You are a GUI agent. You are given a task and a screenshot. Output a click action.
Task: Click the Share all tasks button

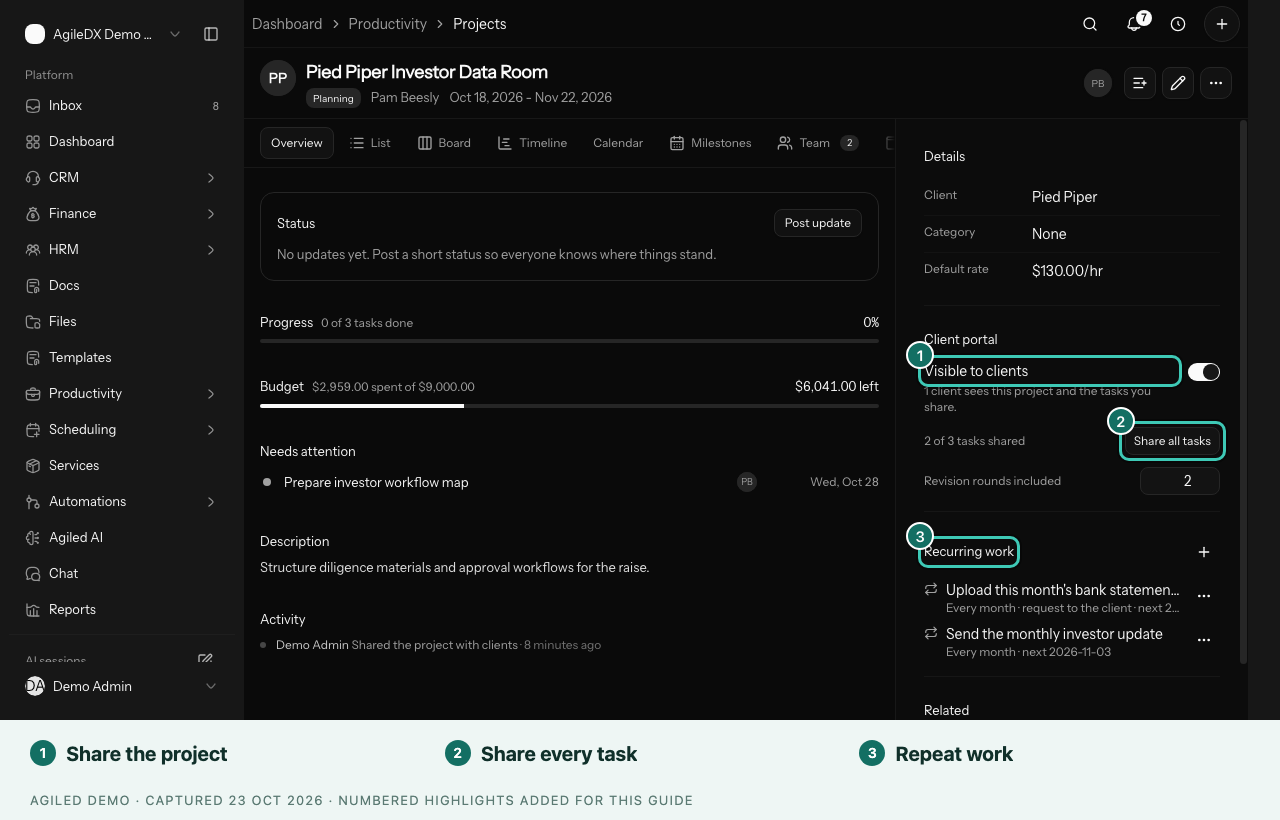1172,441
